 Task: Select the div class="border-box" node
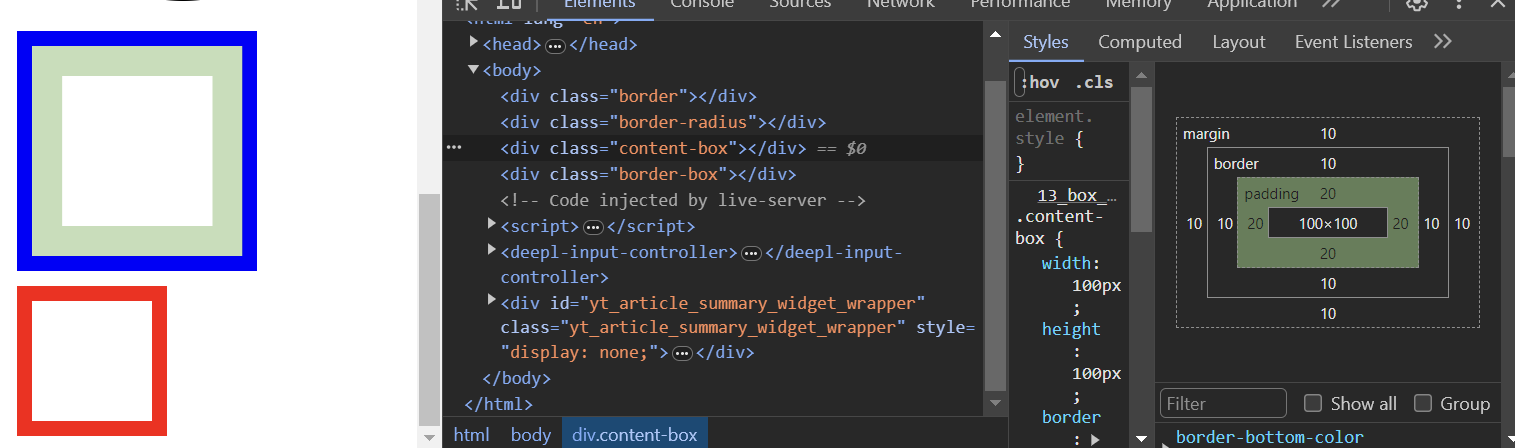[648, 174]
